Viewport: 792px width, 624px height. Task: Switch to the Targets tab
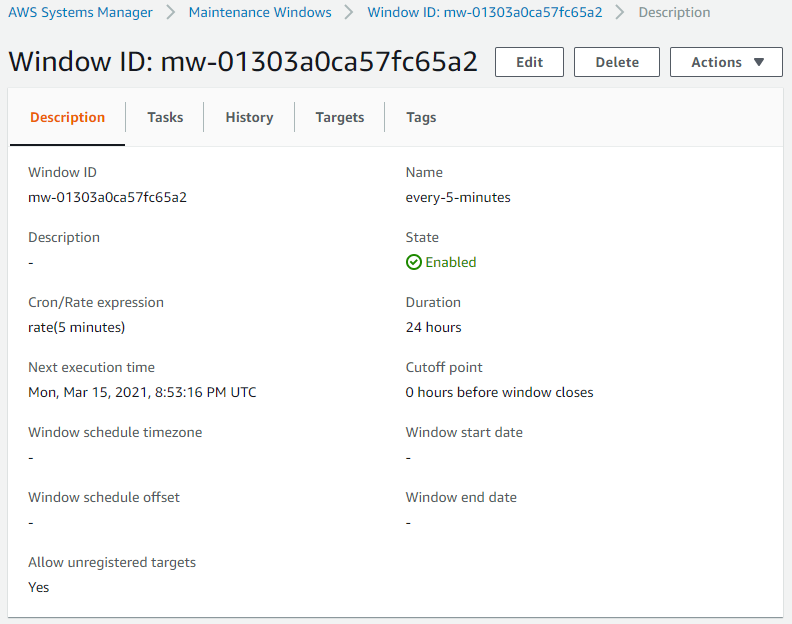tap(340, 117)
